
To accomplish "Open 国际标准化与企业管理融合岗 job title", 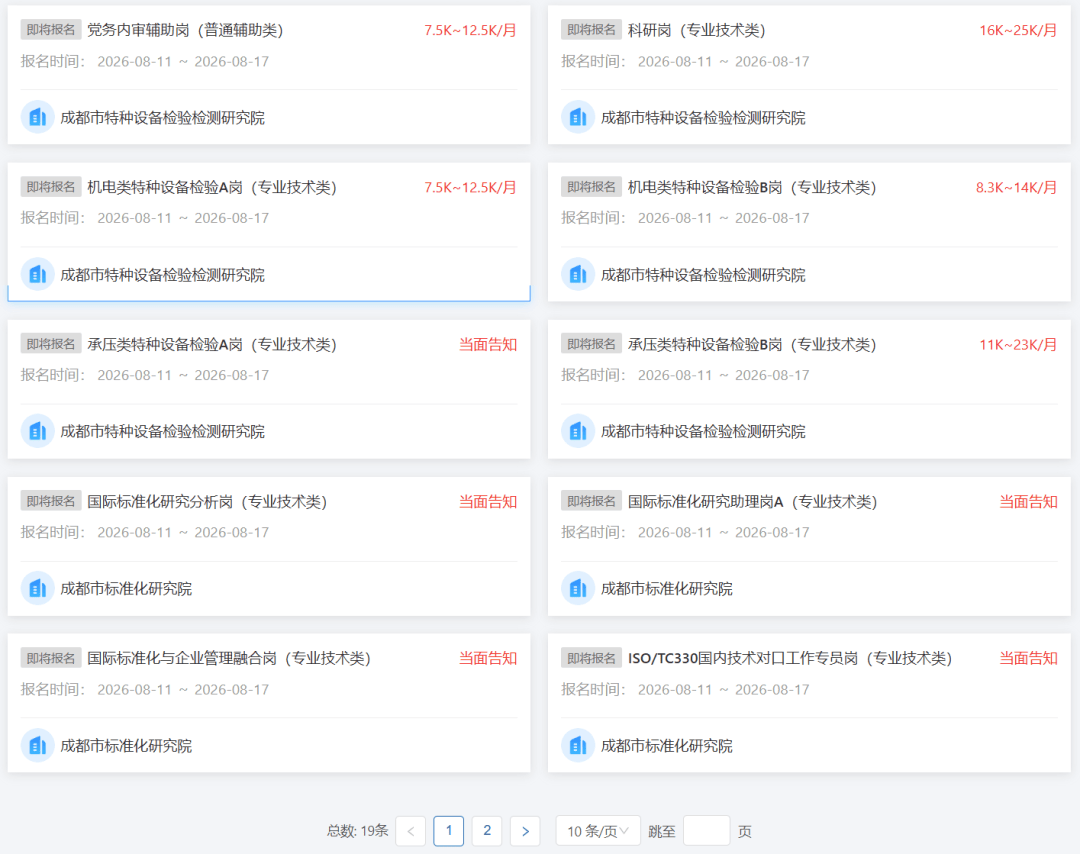I will (229, 658).
